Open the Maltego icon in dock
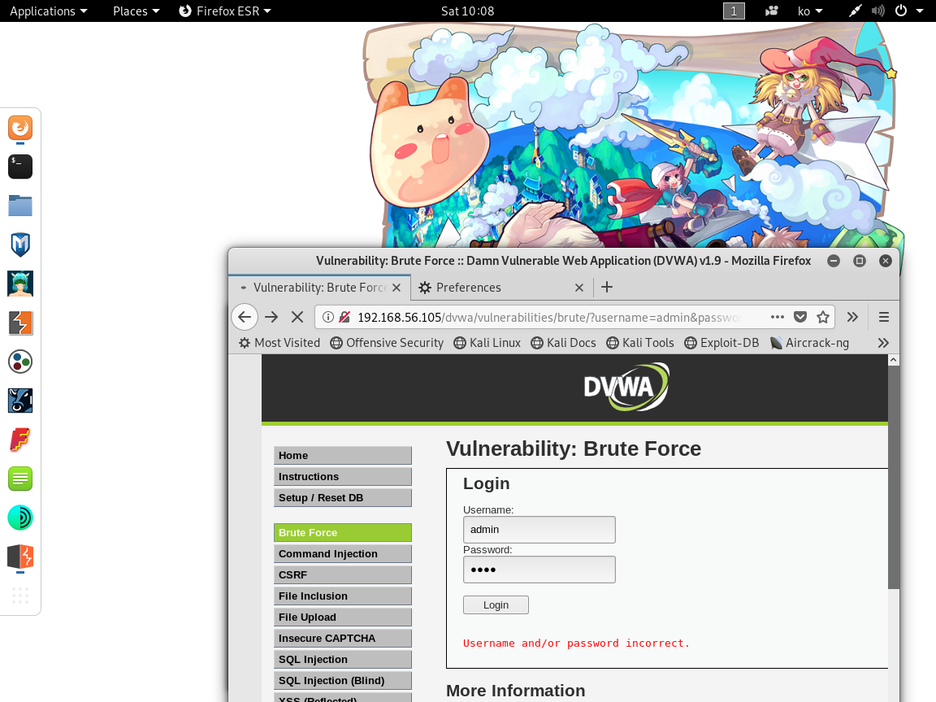The height and width of the screenshot is (702, 936). [20, 362]
